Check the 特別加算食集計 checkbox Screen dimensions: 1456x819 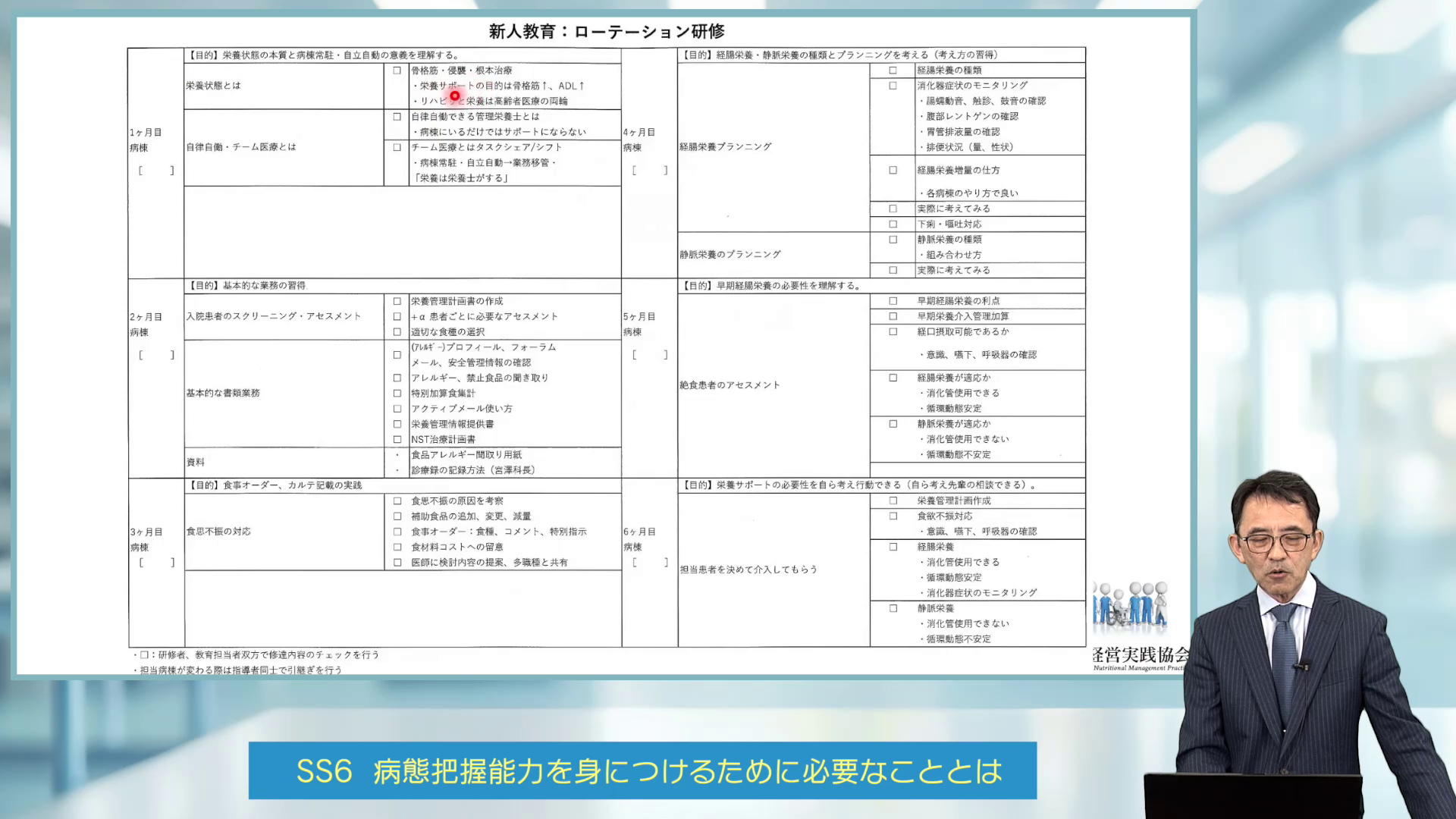[x=397, y=393]
